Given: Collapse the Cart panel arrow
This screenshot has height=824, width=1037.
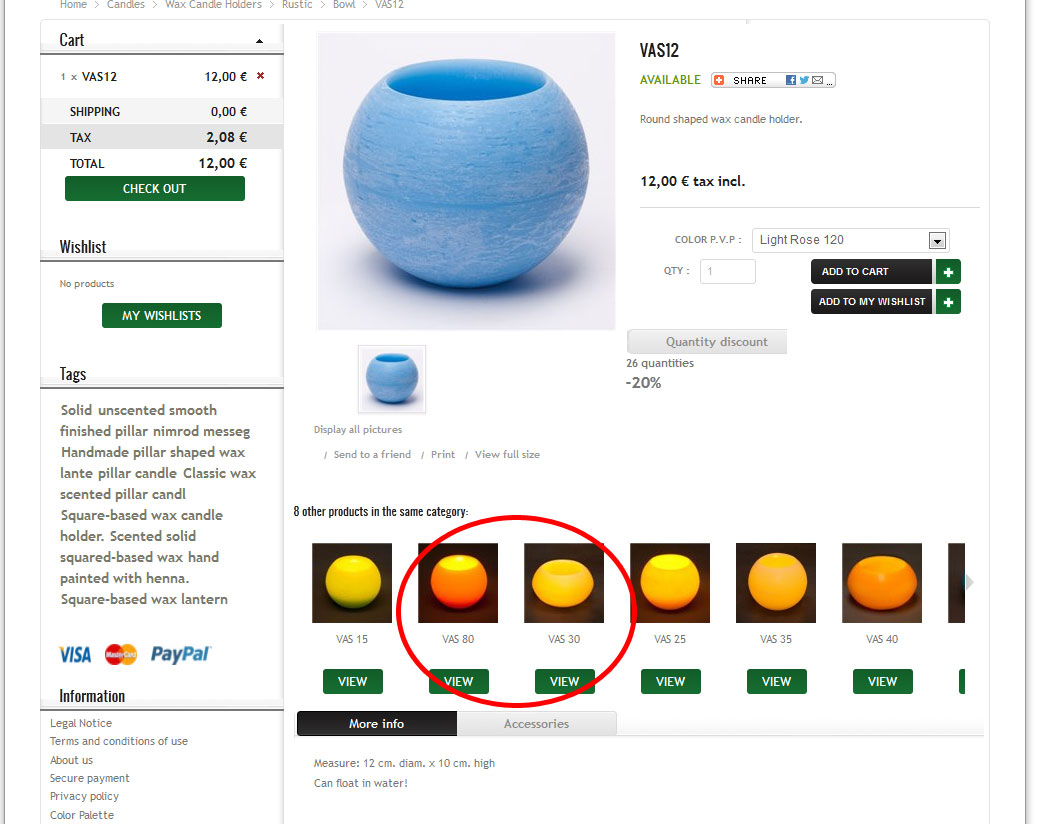Looking at the screenshot, I should tap(259, 41).
